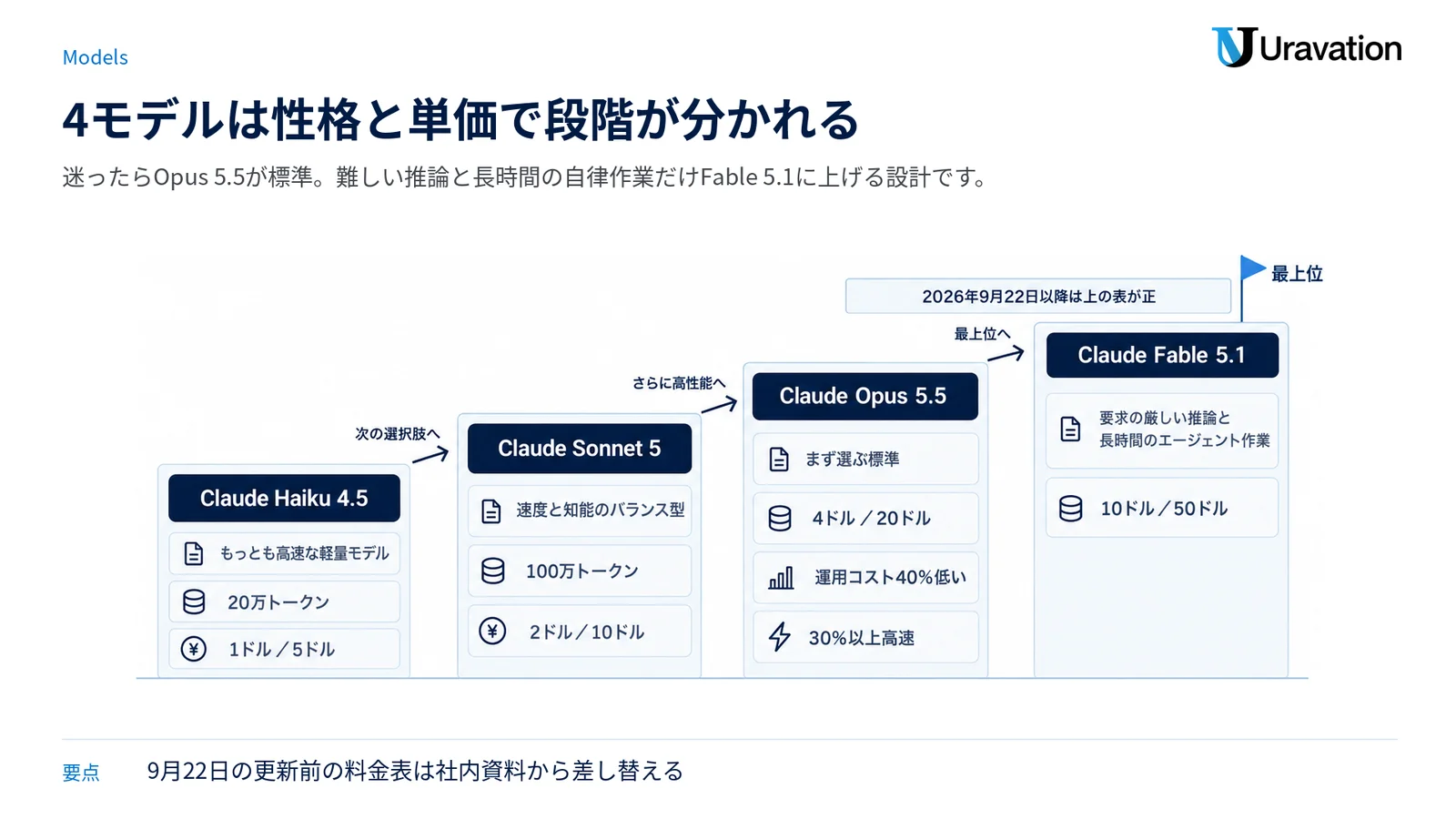Click yen icon beside 2ドル／10ドル
This screenshot has height=819, width=1456.
[x=492, y=631]
